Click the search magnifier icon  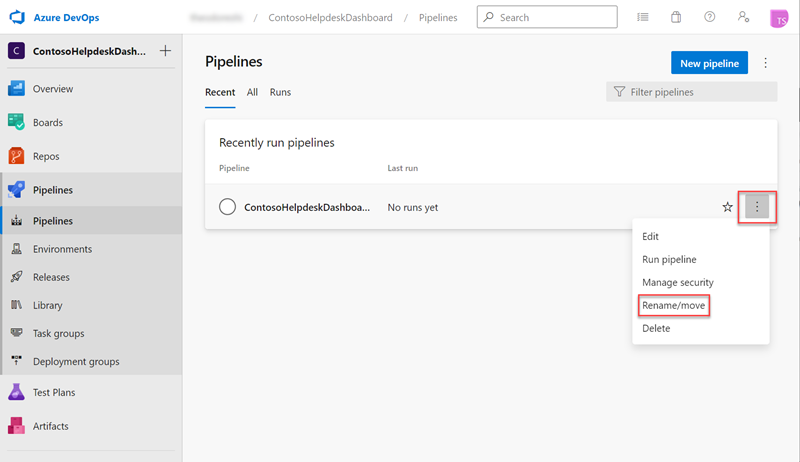[x=489, y=17]
